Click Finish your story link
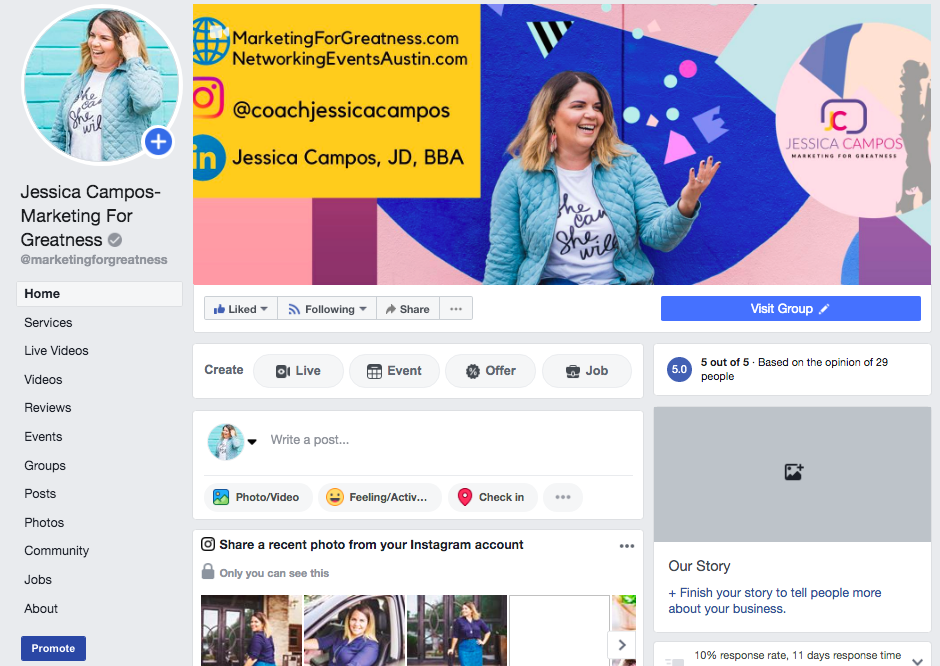Image resolution: width=940 pixels, height=666 pixels. coord(775,601)
